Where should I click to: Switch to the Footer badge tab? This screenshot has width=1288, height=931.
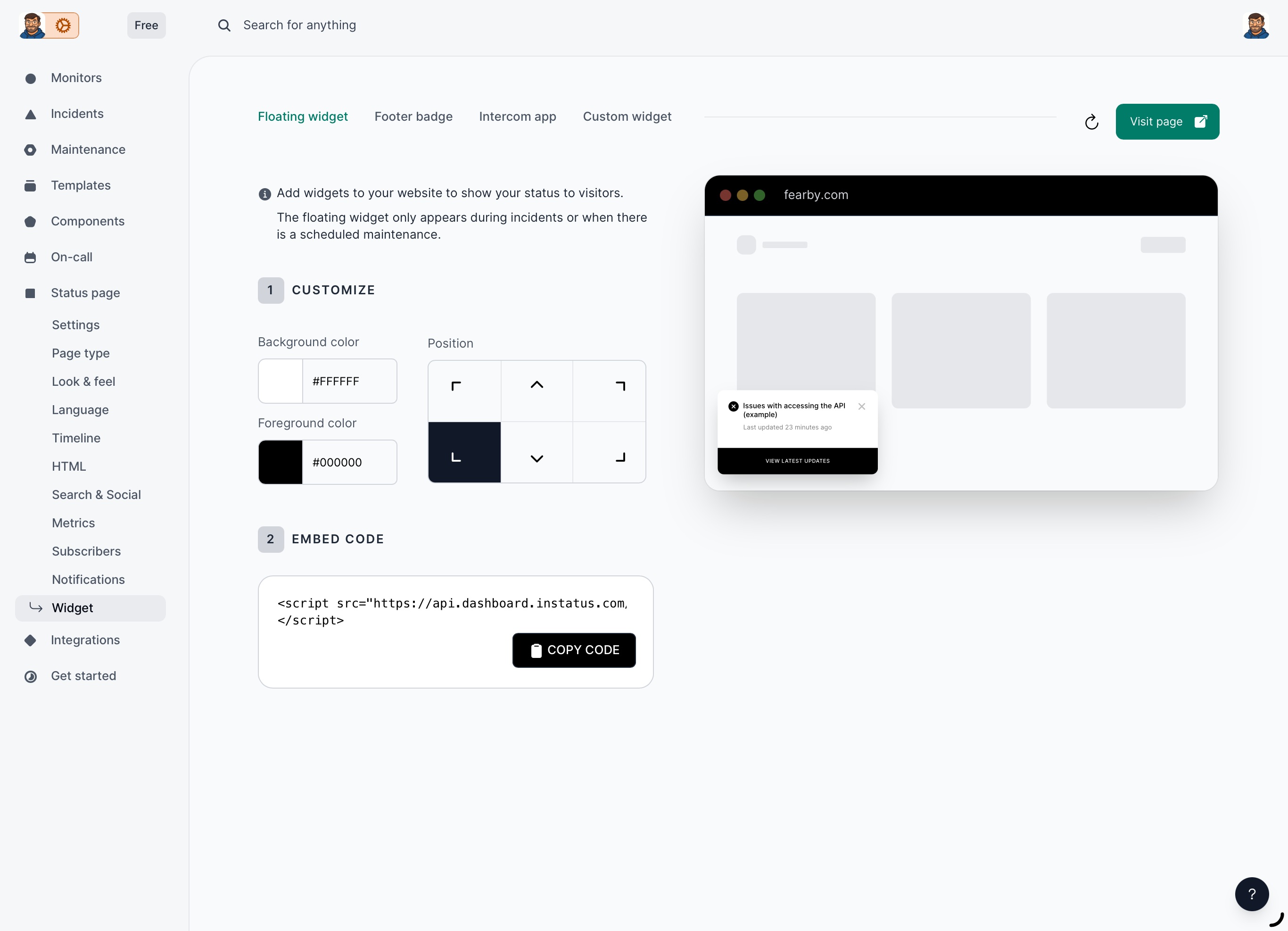point(413,116)
